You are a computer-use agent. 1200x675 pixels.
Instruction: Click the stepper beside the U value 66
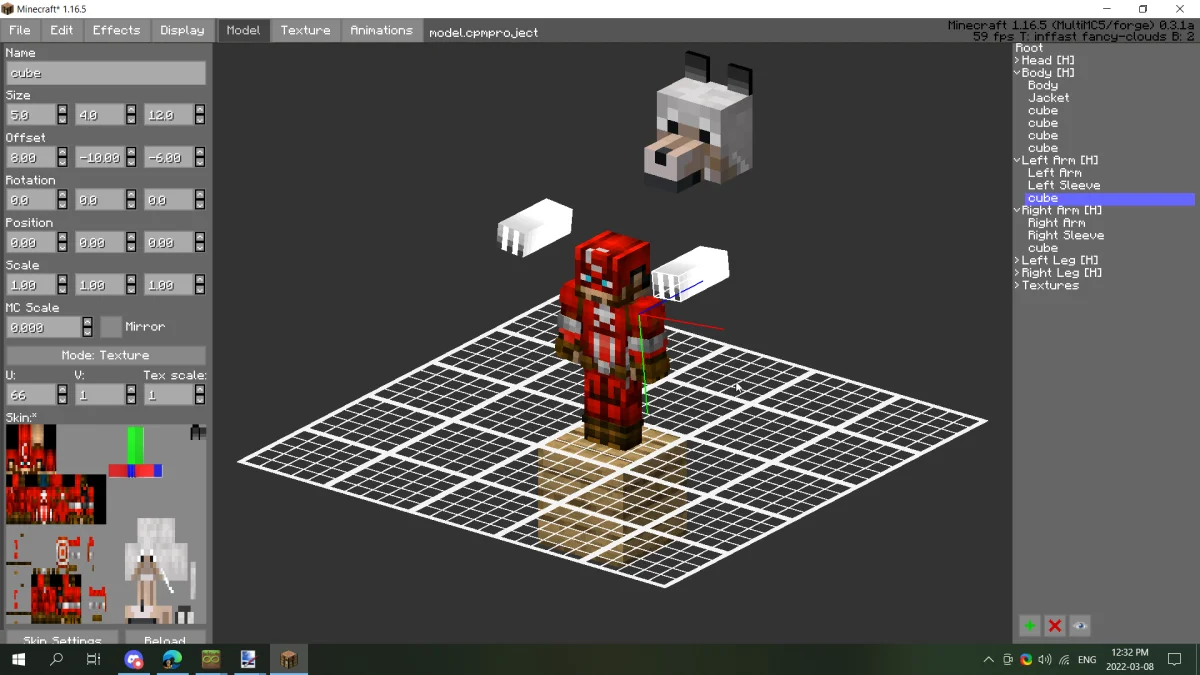pyautogui.click(x=62, y=395)
